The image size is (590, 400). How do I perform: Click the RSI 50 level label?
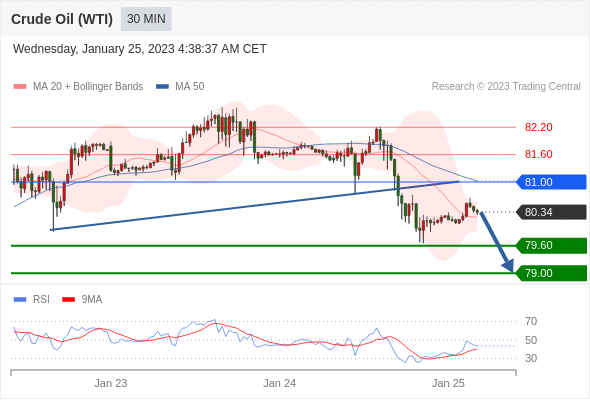coord(531,340)
